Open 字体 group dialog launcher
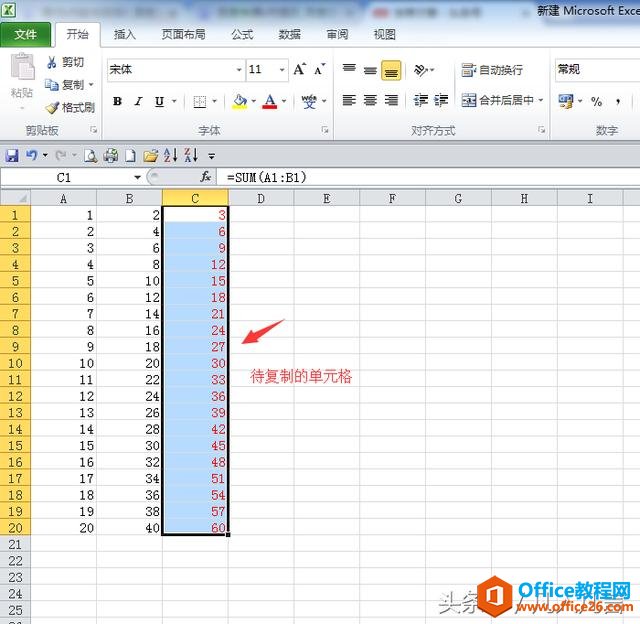Screen dimensions: 640x624 pos(325,130)
